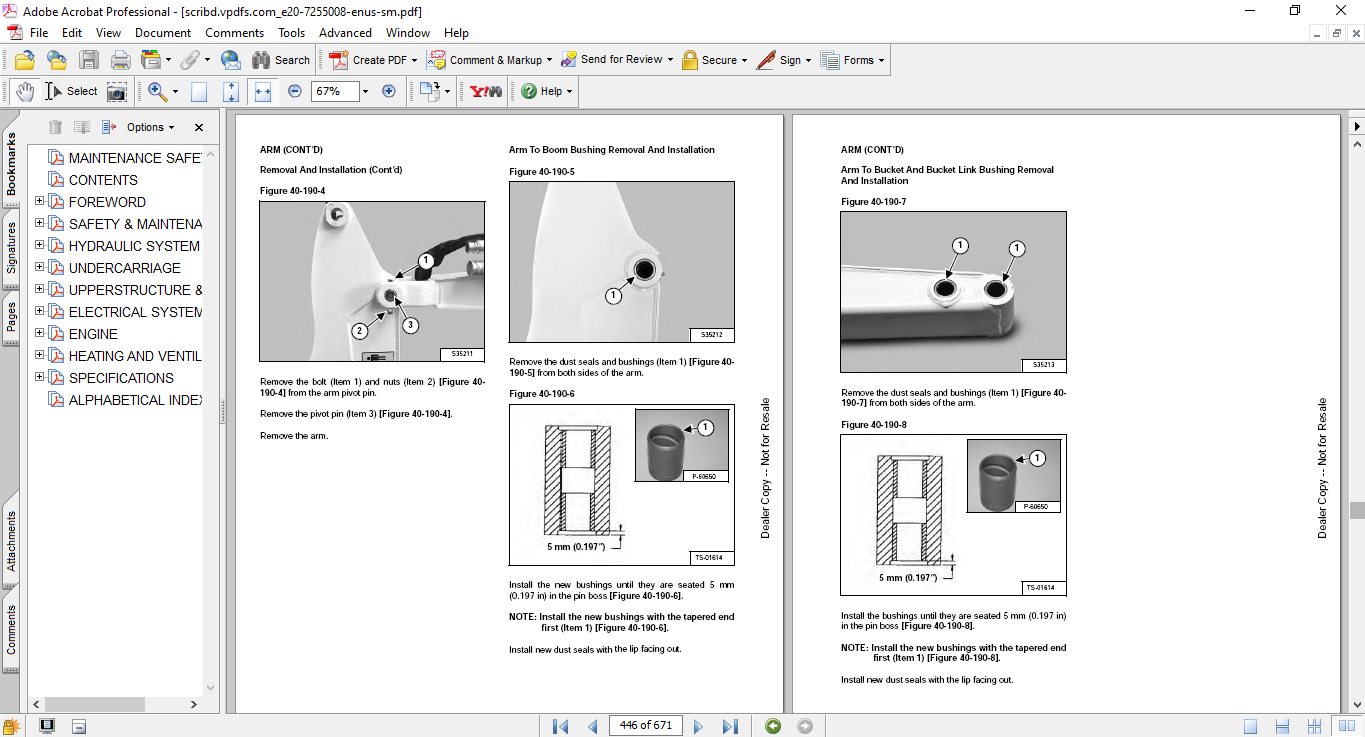The width and height of the screenshot is (1365, 737).
Task: Click the Send for Review icon
Action: 568,60
